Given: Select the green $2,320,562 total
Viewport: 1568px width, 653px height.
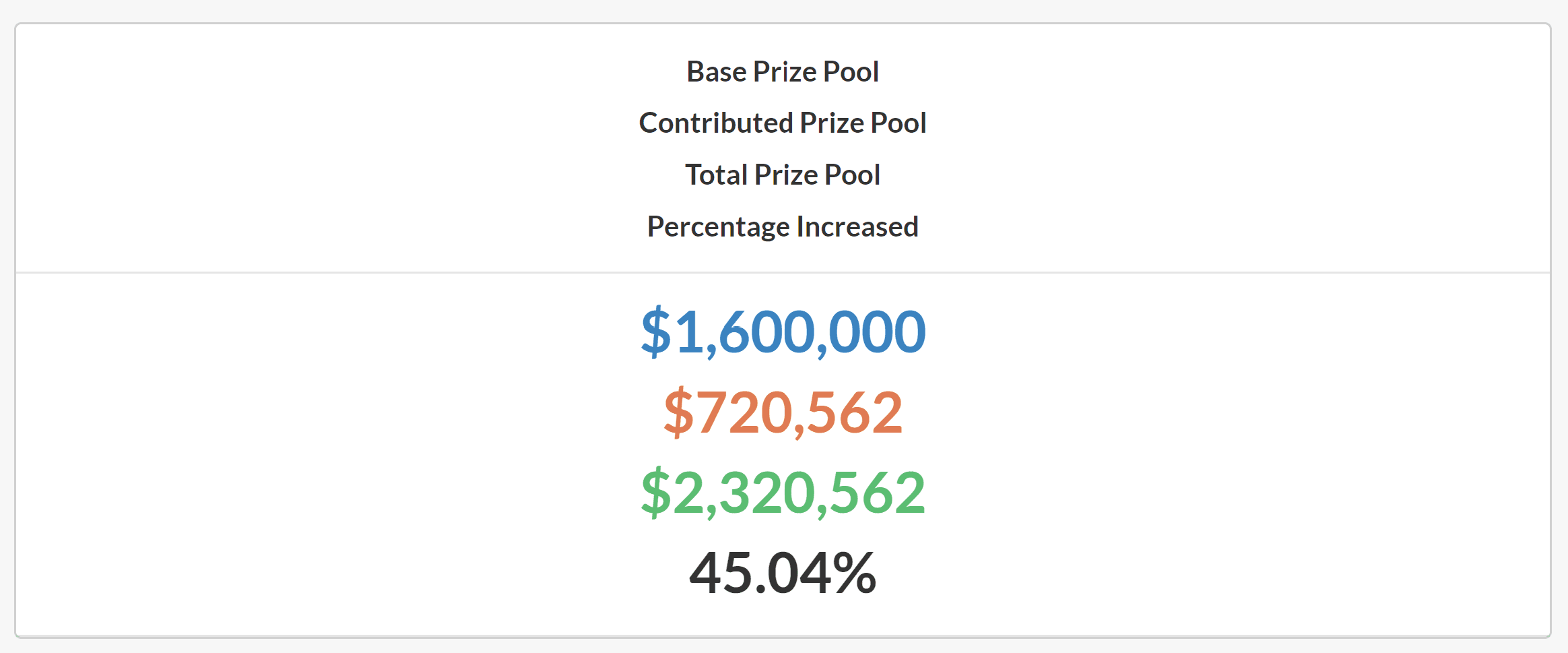Looking at the screenshot, I should [x=783, y=493].
